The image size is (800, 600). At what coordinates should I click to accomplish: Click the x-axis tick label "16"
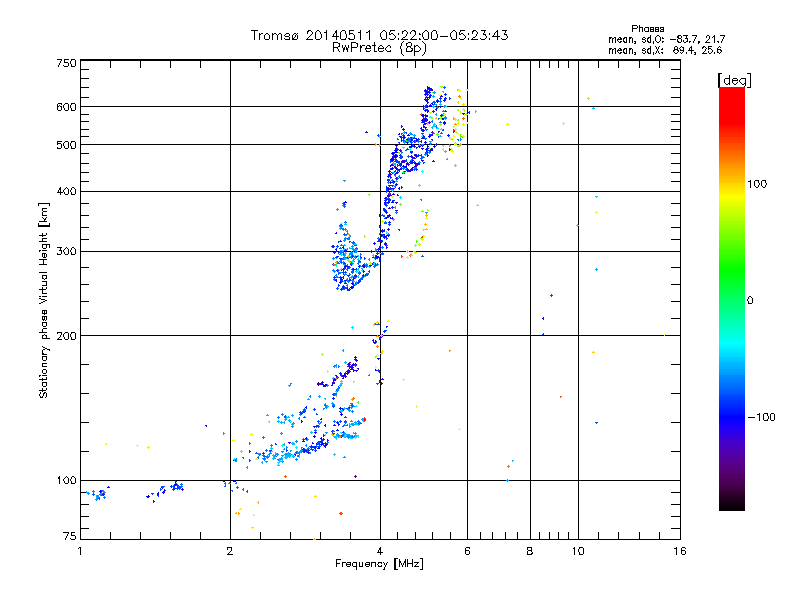[680, 551]
